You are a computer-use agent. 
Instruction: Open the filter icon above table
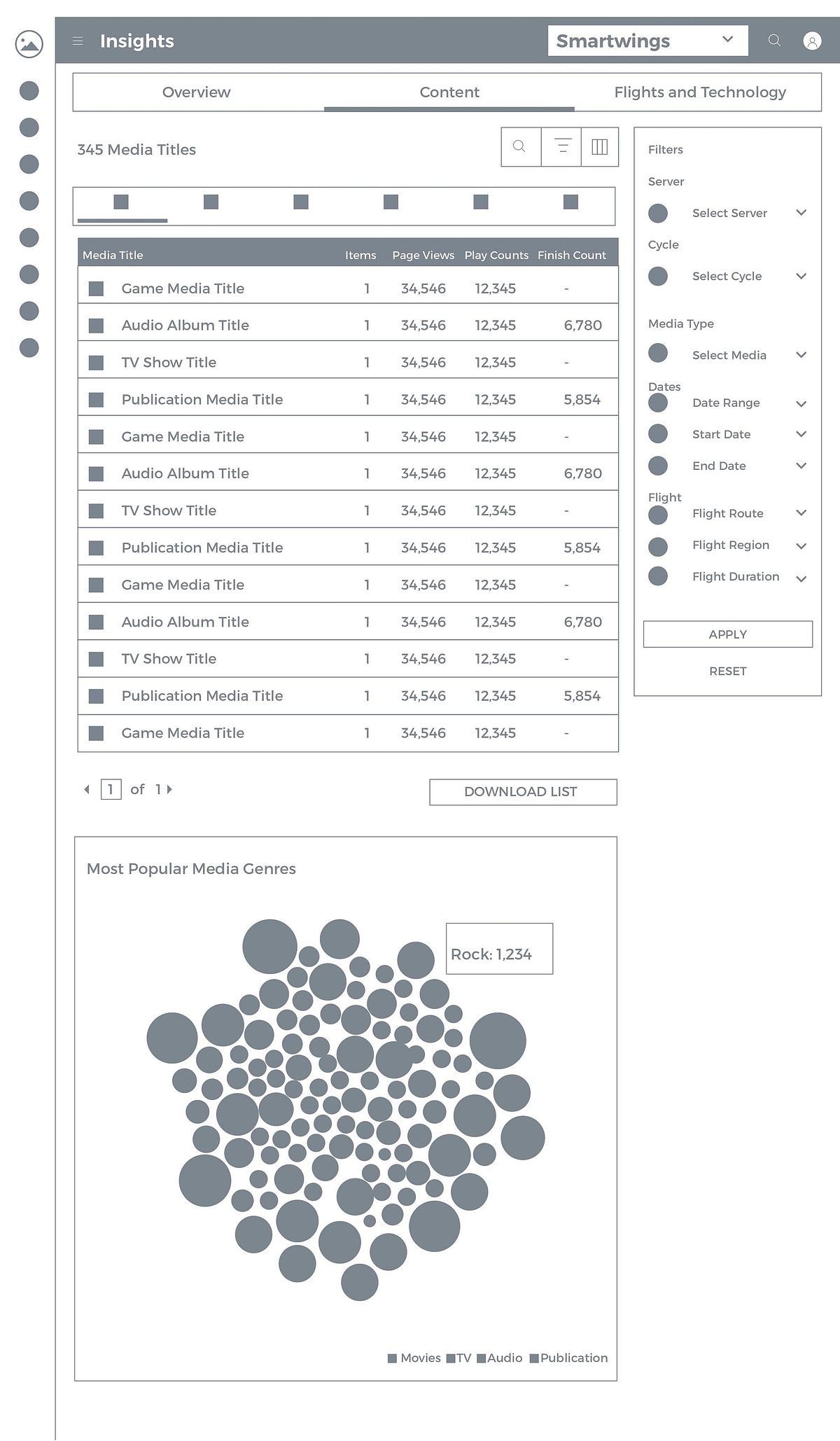pos(561,146)
